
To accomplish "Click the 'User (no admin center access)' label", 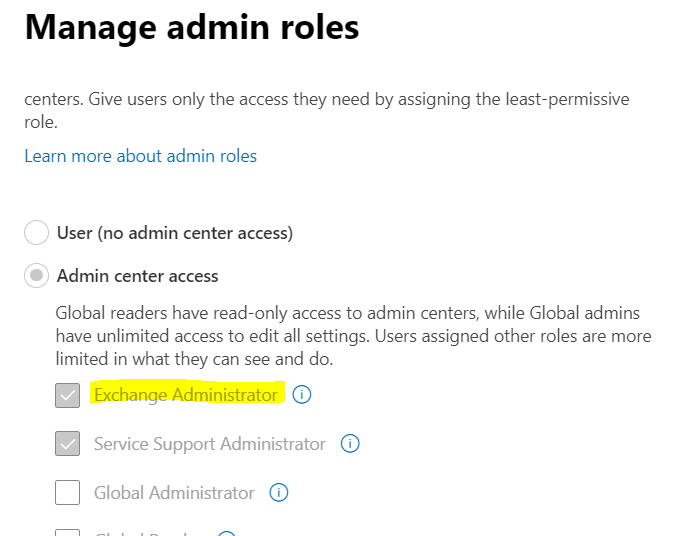I will [x=175, y=233].
